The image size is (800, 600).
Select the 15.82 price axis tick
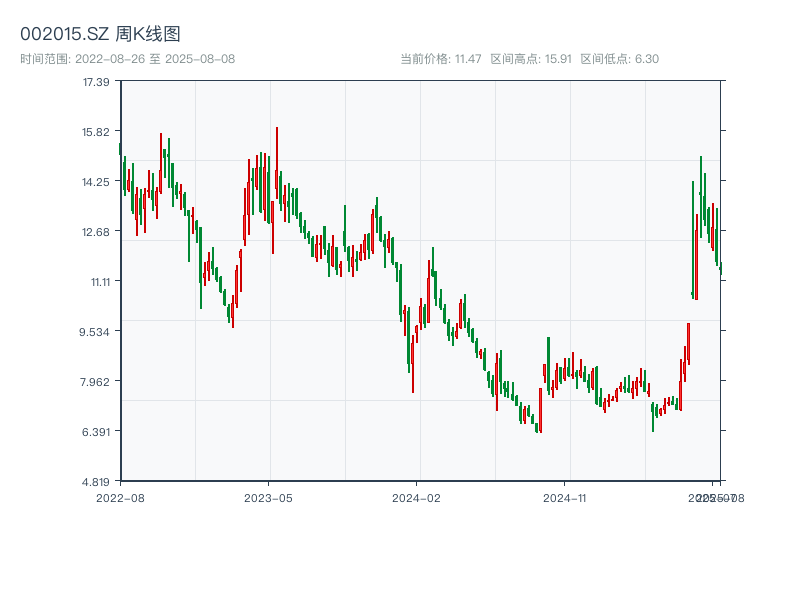pyautogui.click(x=96, y=131)
